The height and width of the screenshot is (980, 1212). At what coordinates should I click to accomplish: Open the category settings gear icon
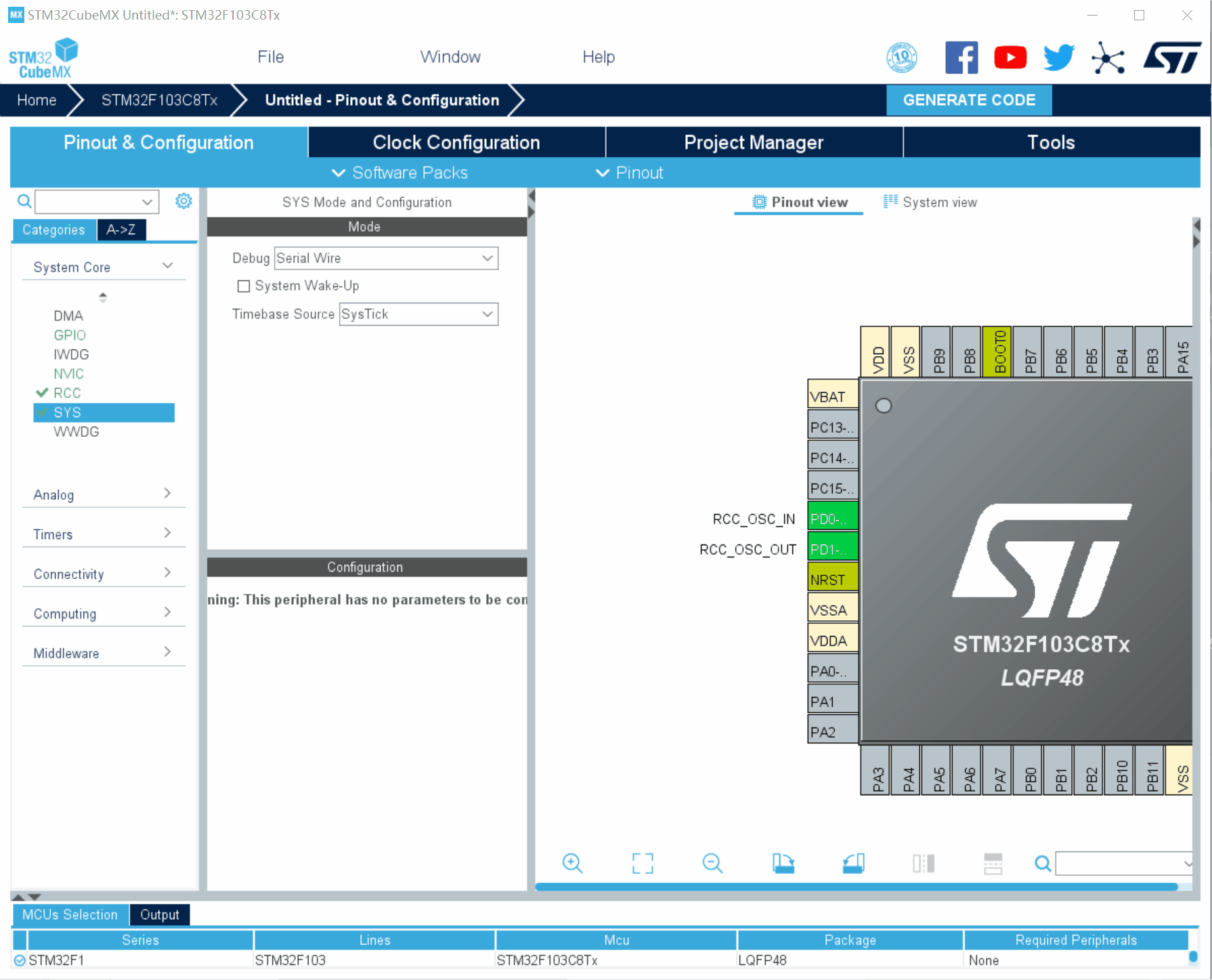[x=183, y=201]
